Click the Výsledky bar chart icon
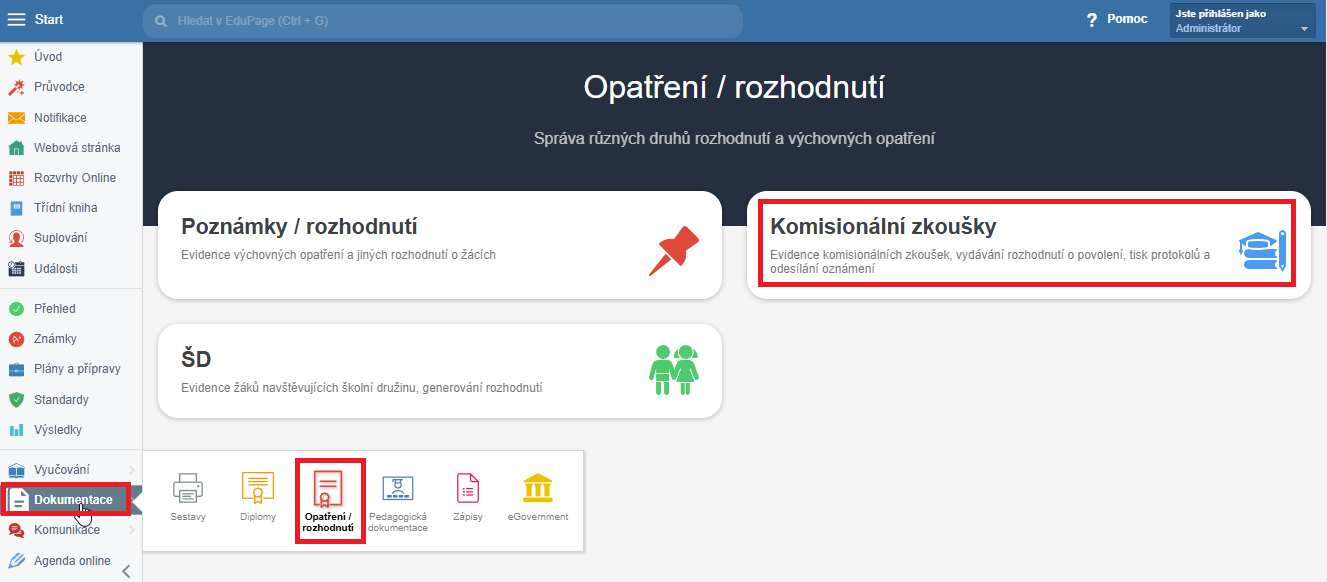The width and height of the screenshot is (1327, 582). coord(16,430)
